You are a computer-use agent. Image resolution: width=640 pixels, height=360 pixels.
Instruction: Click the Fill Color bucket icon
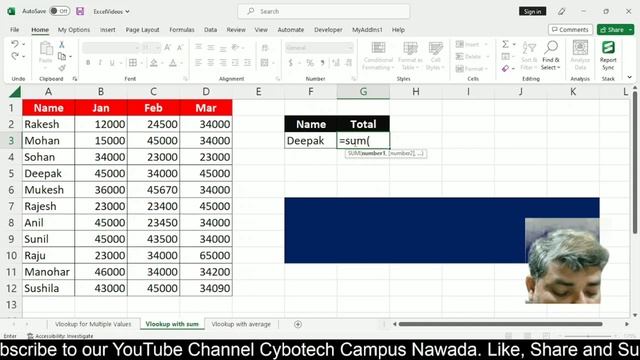point(153,63)
